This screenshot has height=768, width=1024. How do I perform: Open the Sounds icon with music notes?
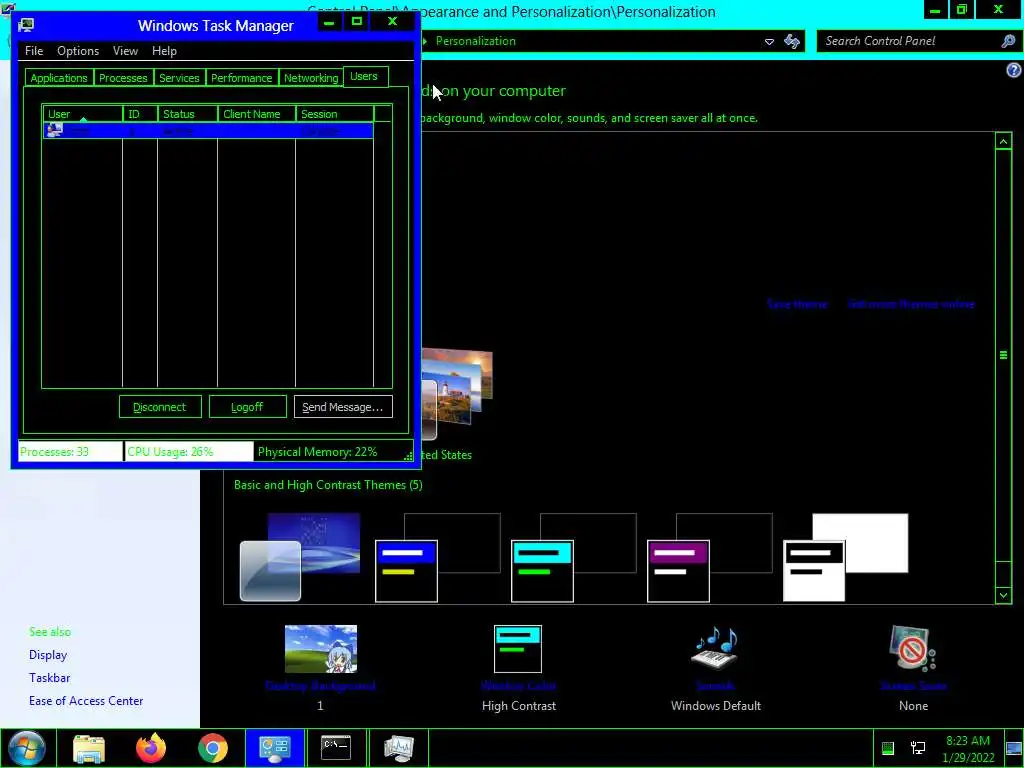click(x=716, y=648)
